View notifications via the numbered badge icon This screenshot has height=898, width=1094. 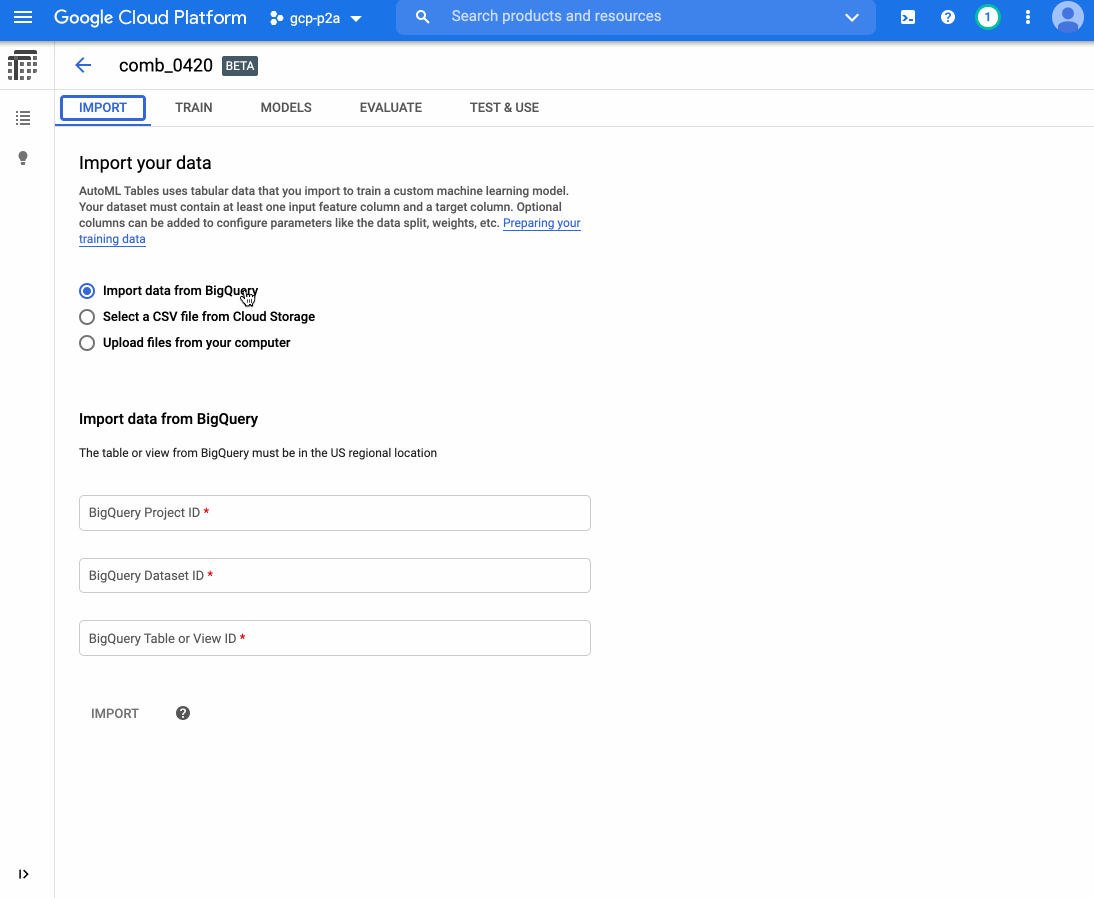tap(987, 17)
